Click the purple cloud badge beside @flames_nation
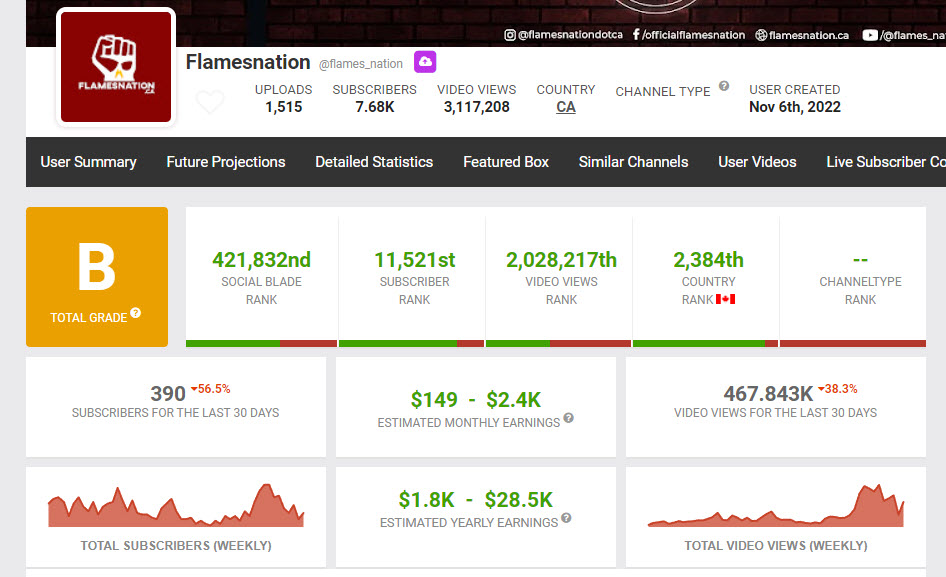 coord(425,62)
